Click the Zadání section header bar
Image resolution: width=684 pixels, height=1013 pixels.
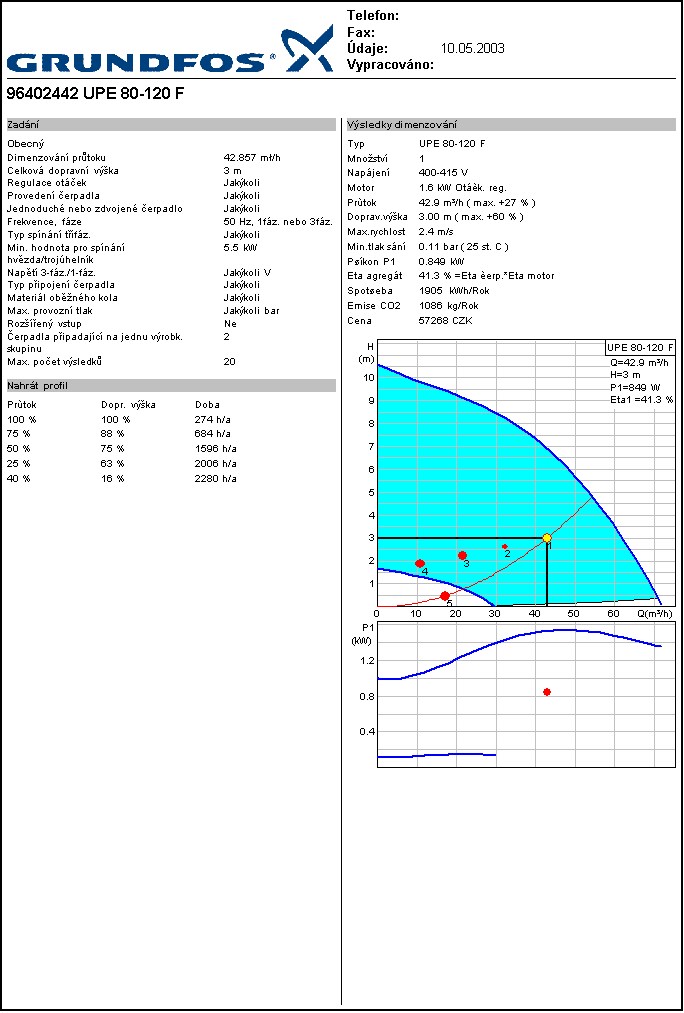tap(170, 125)
